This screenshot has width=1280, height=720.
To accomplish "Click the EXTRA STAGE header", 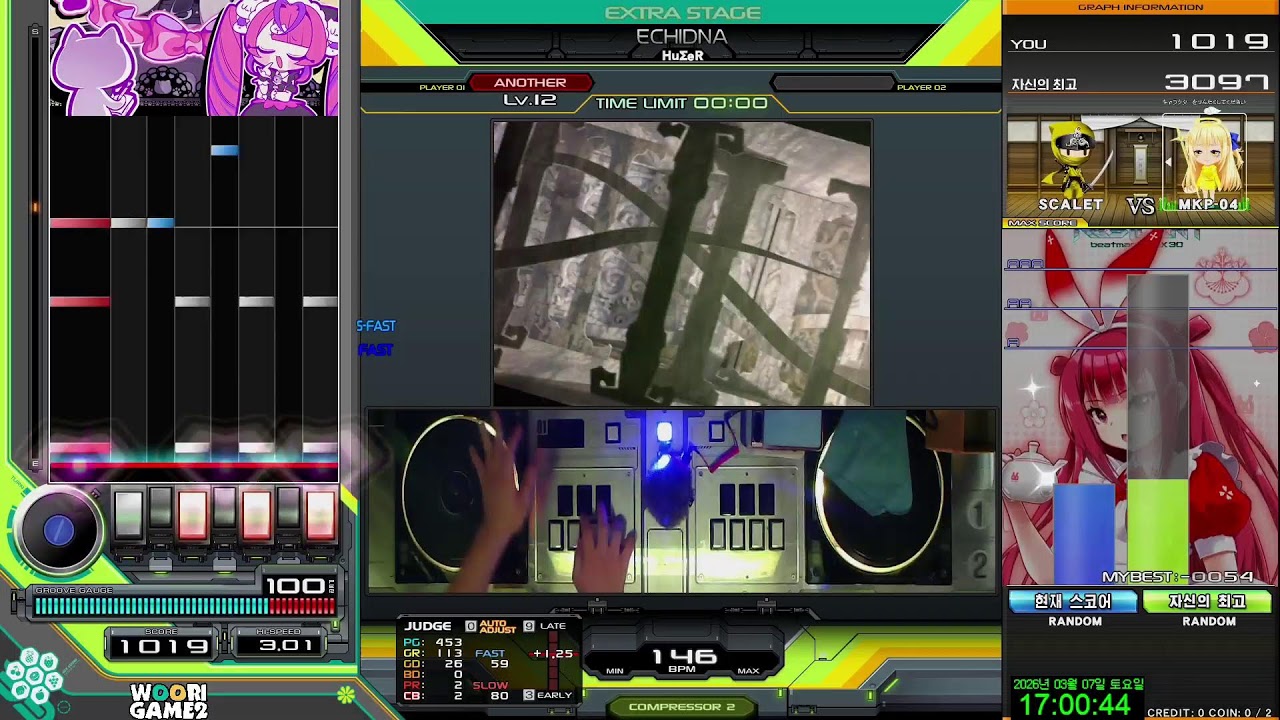I will point(683,13).
